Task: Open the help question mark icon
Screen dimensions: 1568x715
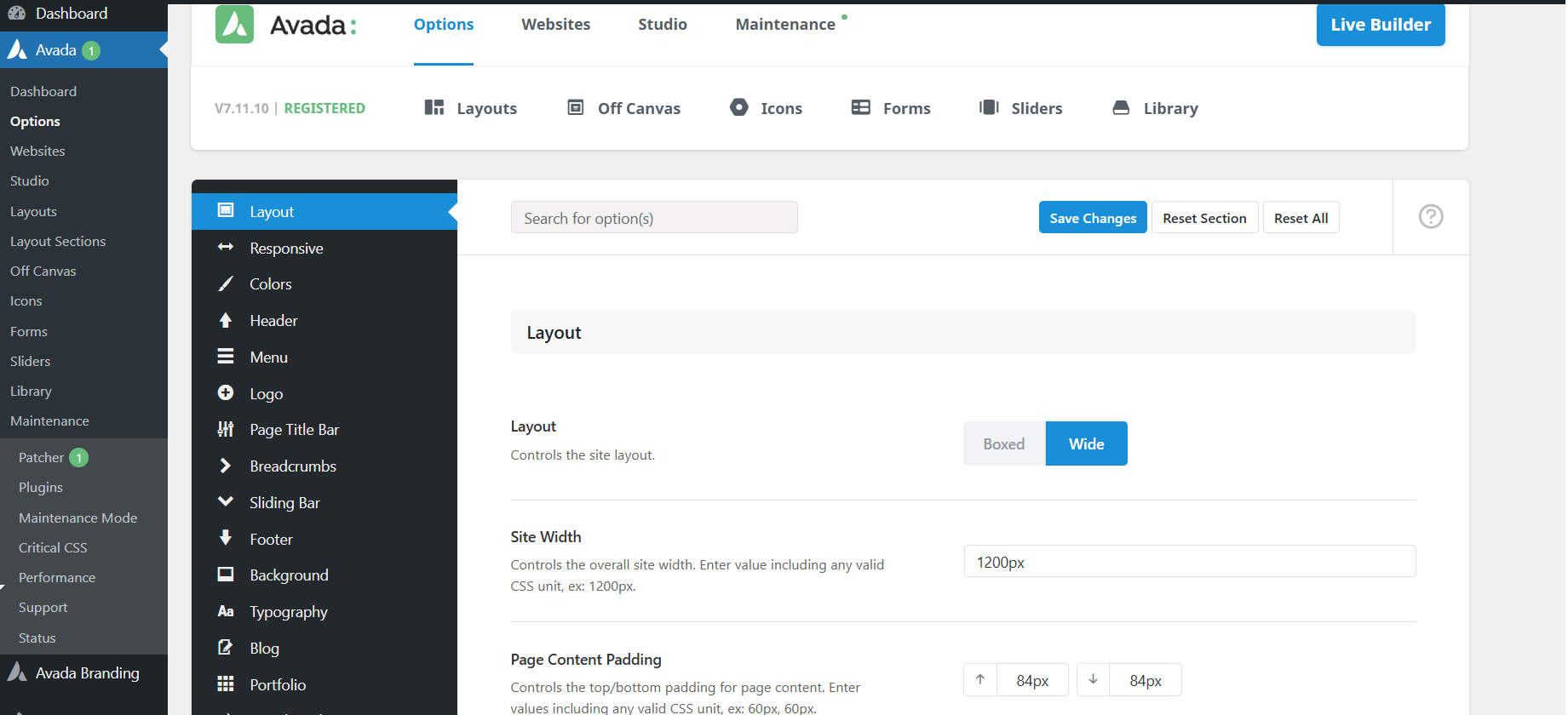Action: click(x=1430, y=217)
